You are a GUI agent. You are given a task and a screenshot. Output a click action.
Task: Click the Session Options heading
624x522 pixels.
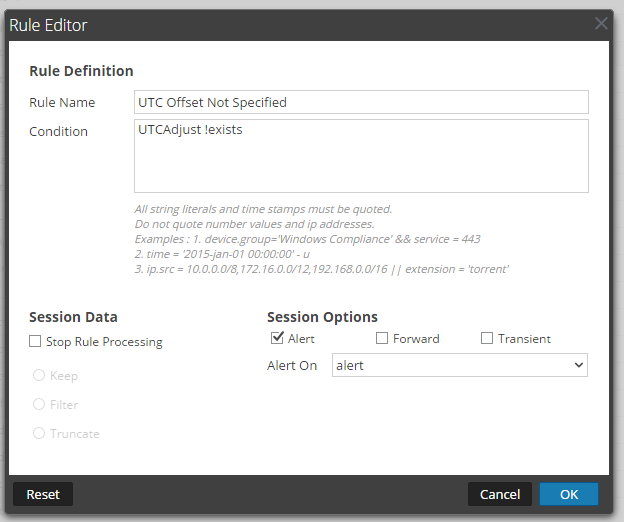322,317
